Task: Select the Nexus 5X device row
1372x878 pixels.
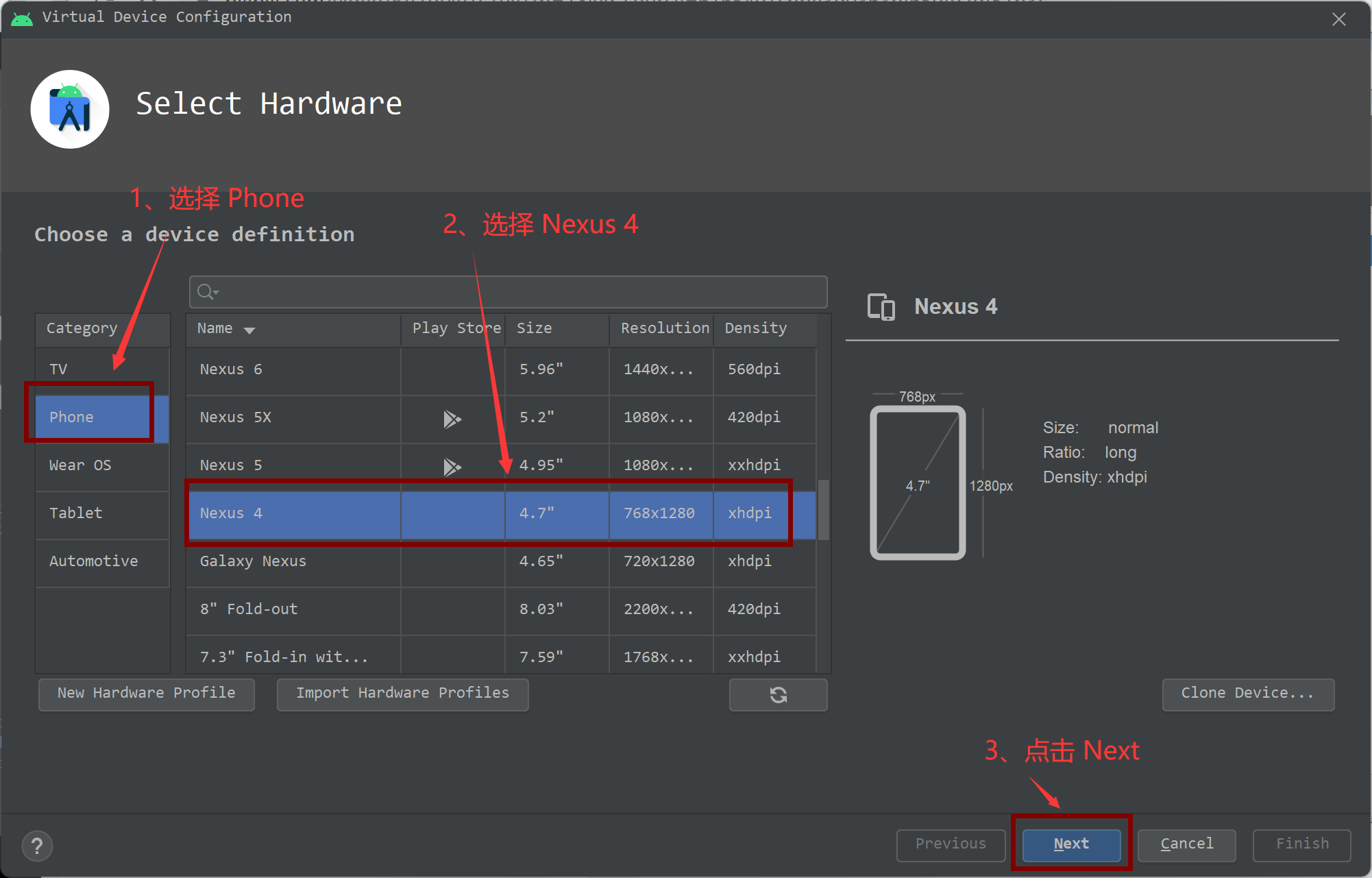Action: pos(501,417)
